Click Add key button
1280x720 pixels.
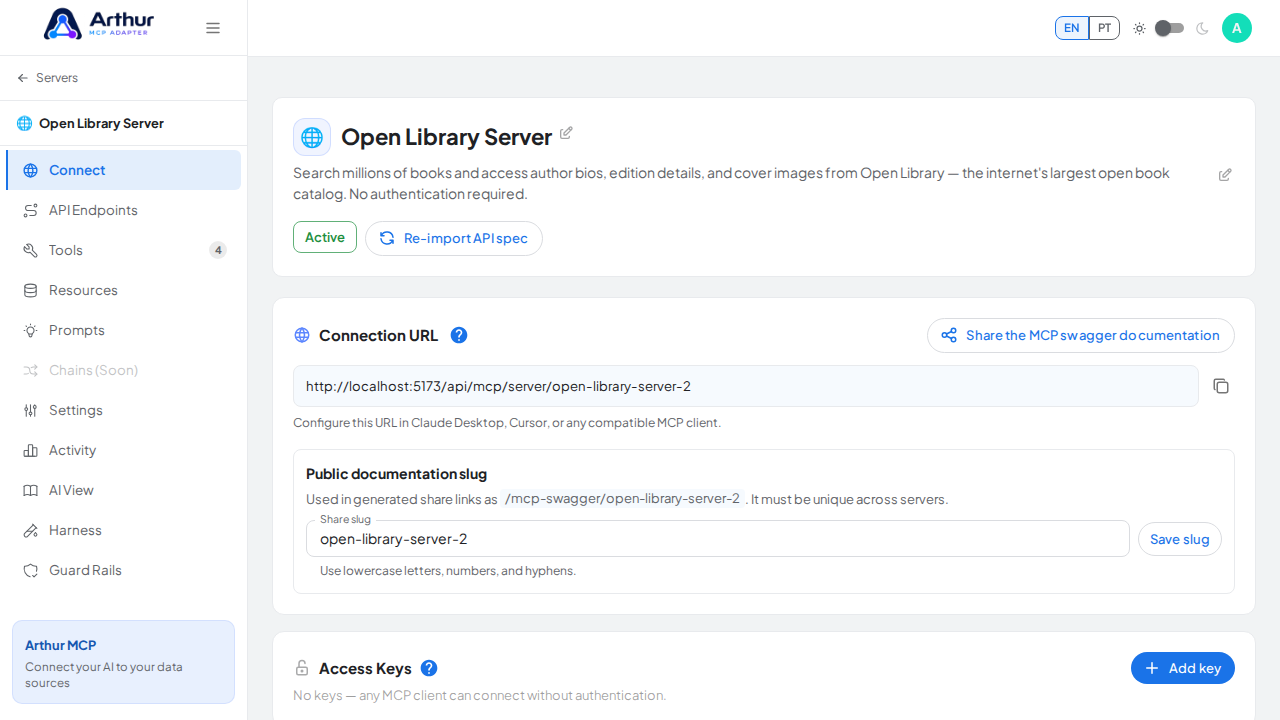[1183, 668]
